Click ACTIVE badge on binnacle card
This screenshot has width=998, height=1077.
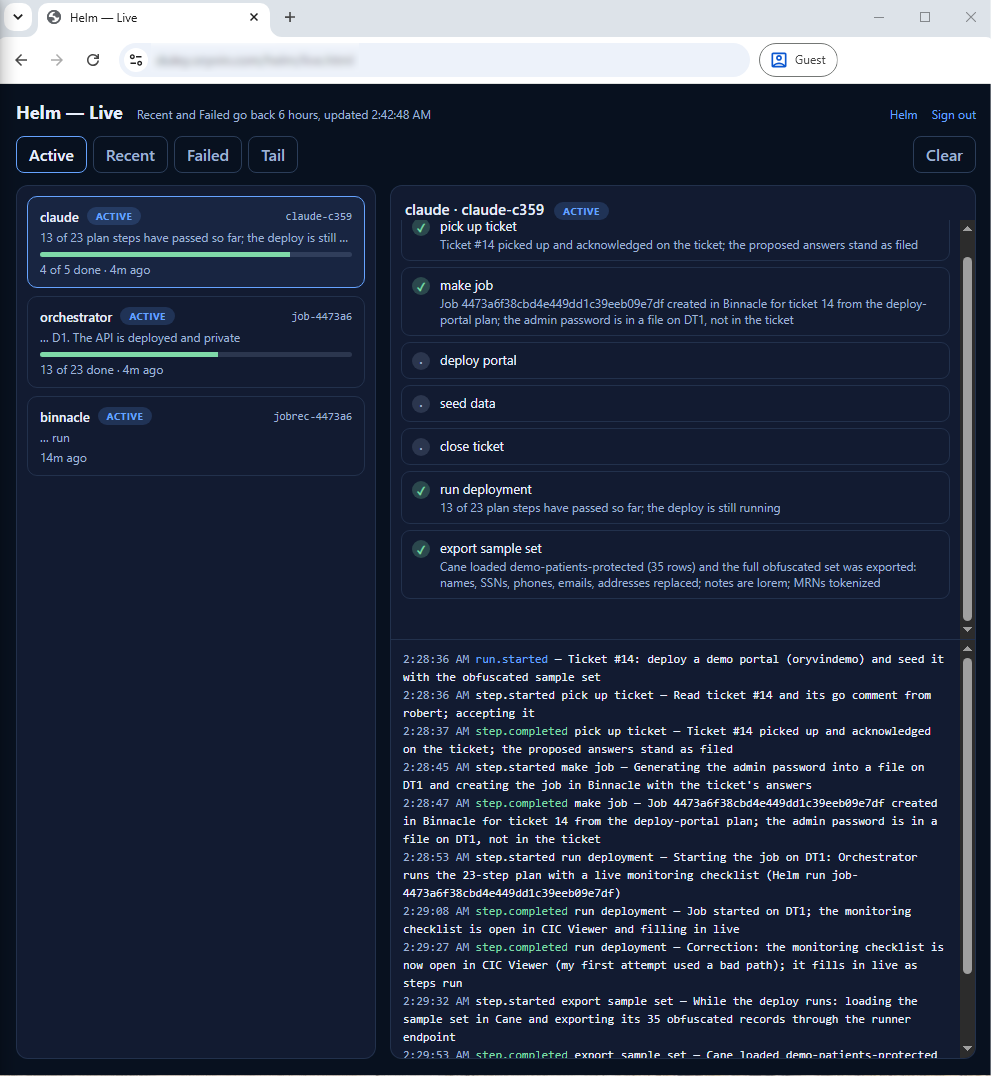click(125, 417)
